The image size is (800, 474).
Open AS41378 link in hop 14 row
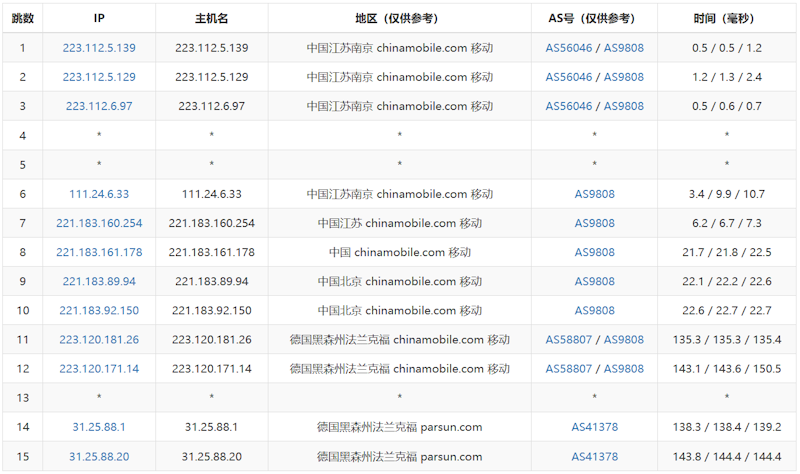594,427
